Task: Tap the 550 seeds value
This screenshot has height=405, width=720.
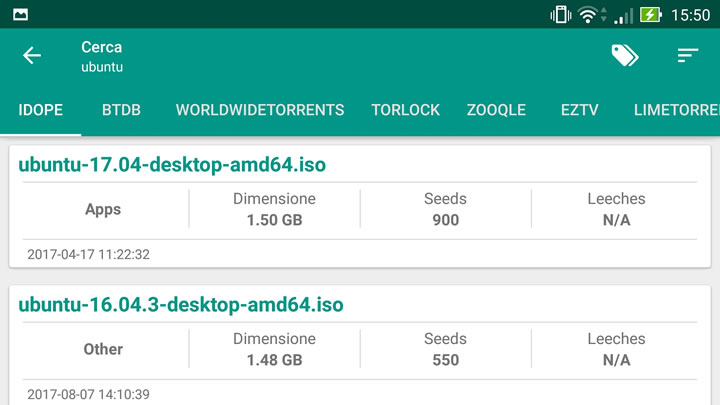Action: click(445, 360)
